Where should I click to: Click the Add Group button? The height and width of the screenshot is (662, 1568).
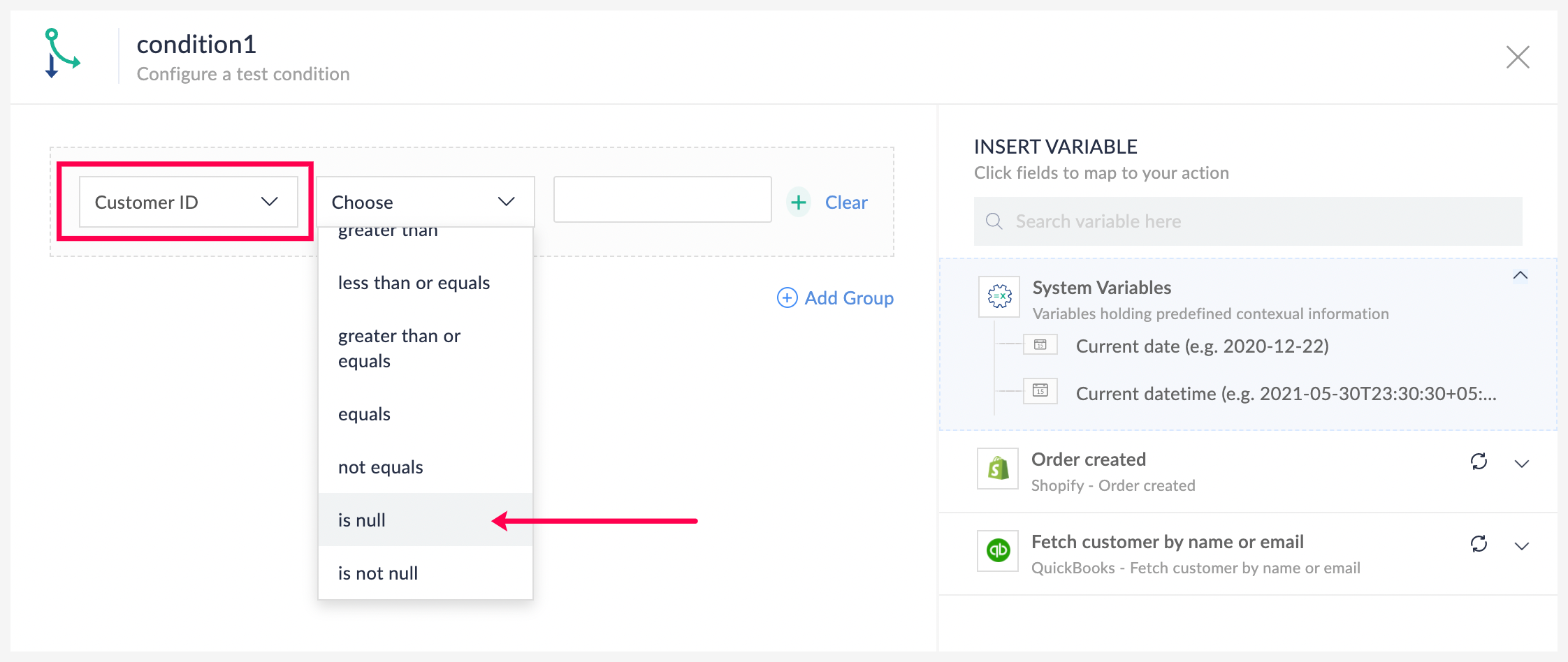(x=836, y=298)
